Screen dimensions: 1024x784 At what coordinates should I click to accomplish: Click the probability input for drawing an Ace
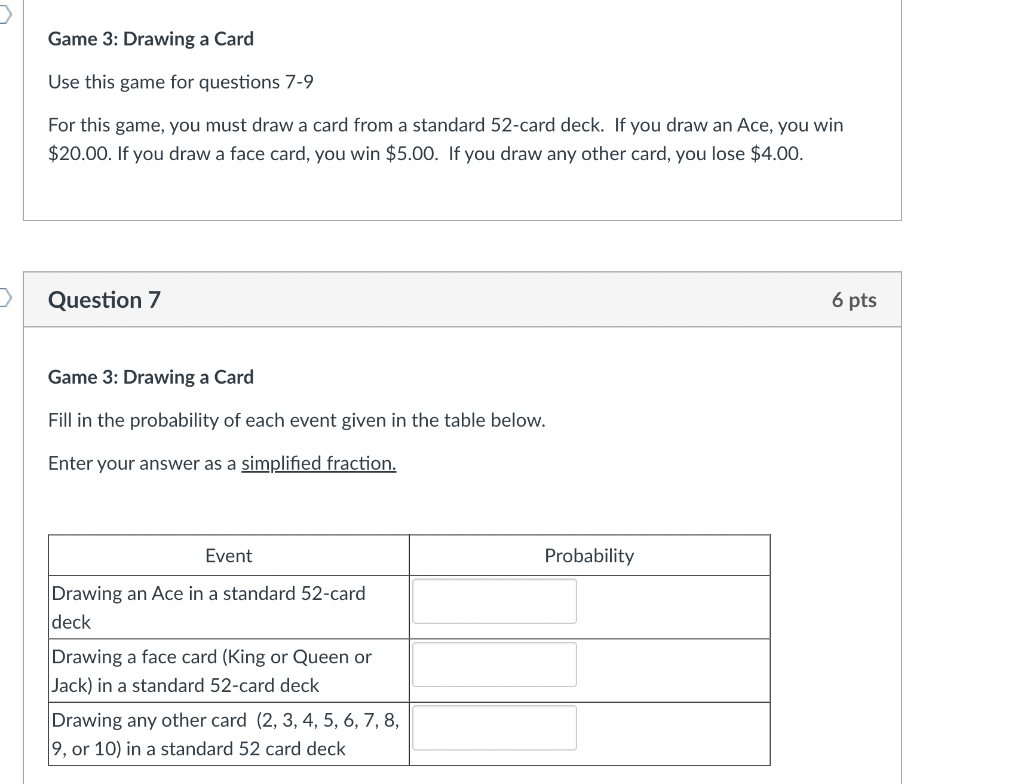coord(494,600)
